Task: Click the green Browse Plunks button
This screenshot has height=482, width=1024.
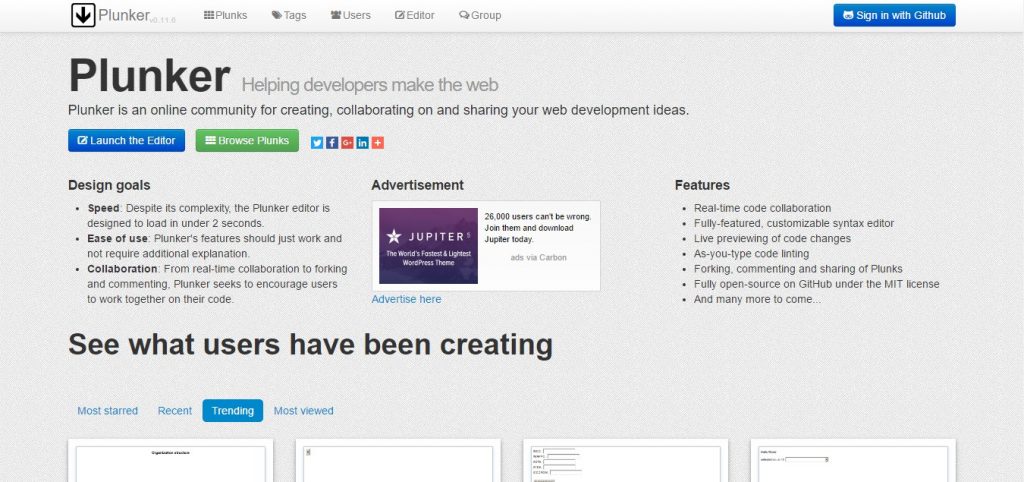Action: (247, 141)
